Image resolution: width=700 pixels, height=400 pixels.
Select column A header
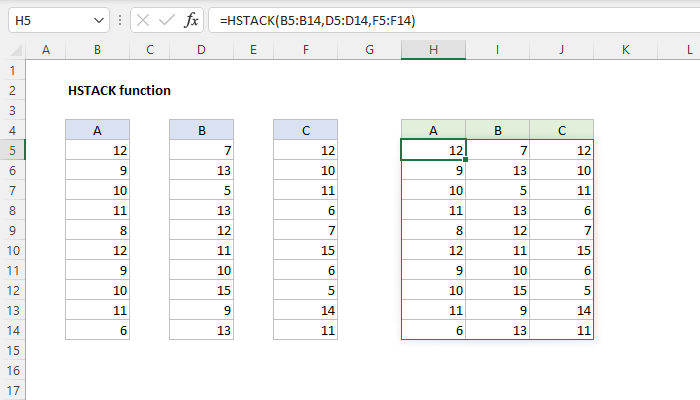pos(46,50)
